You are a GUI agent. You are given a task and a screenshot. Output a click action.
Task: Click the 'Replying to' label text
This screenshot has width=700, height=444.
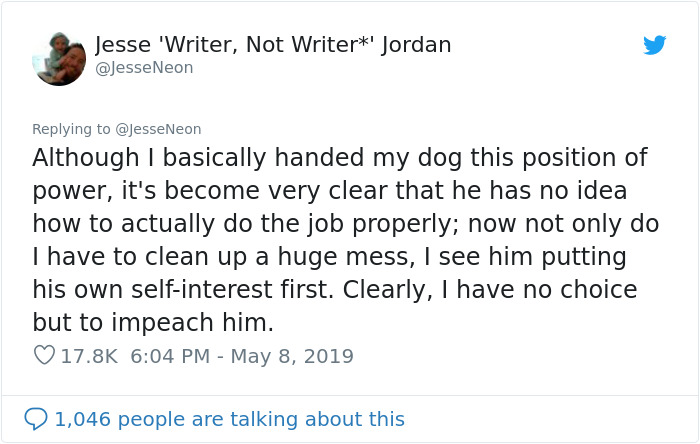coord(72,129)
